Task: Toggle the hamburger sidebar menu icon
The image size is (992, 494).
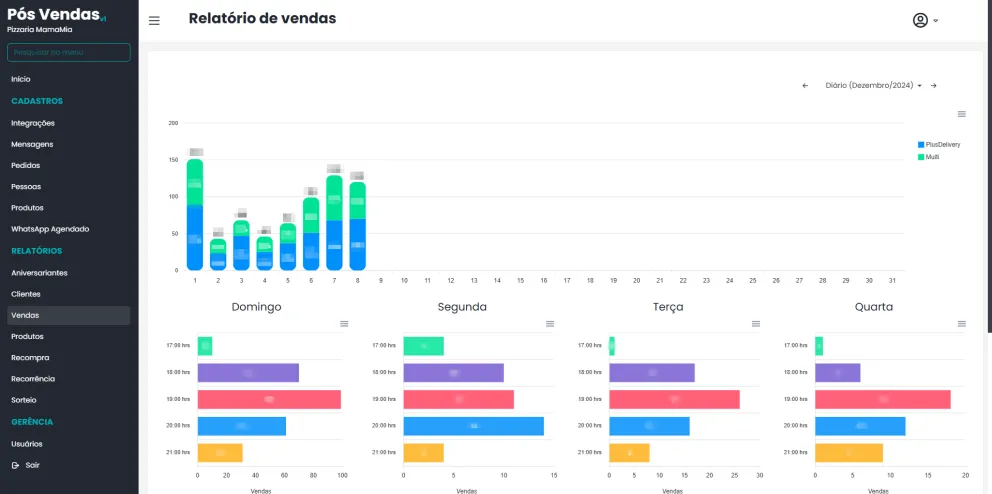Action: (154, 21)
